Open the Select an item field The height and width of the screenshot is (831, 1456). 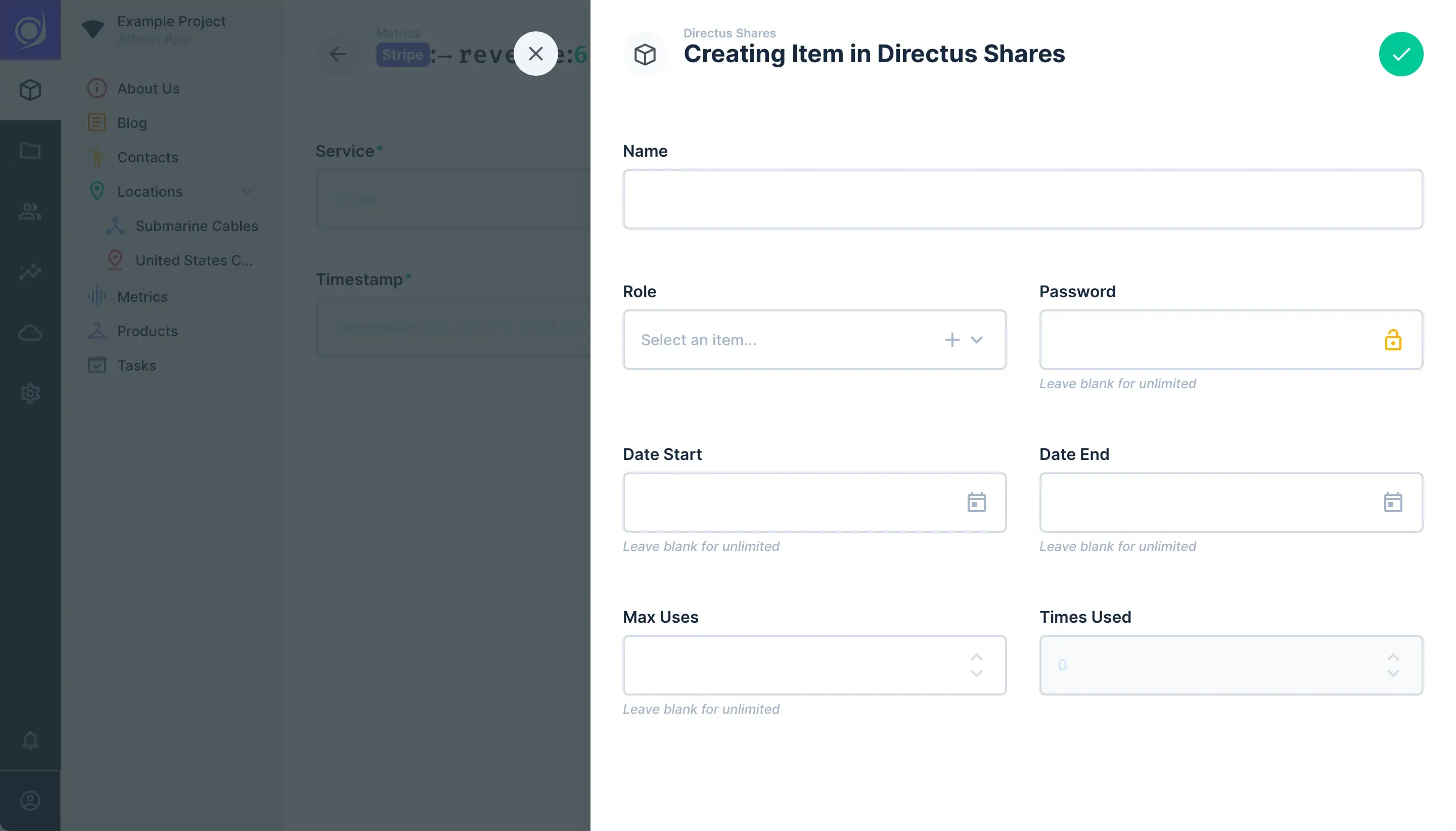point(742,339)
